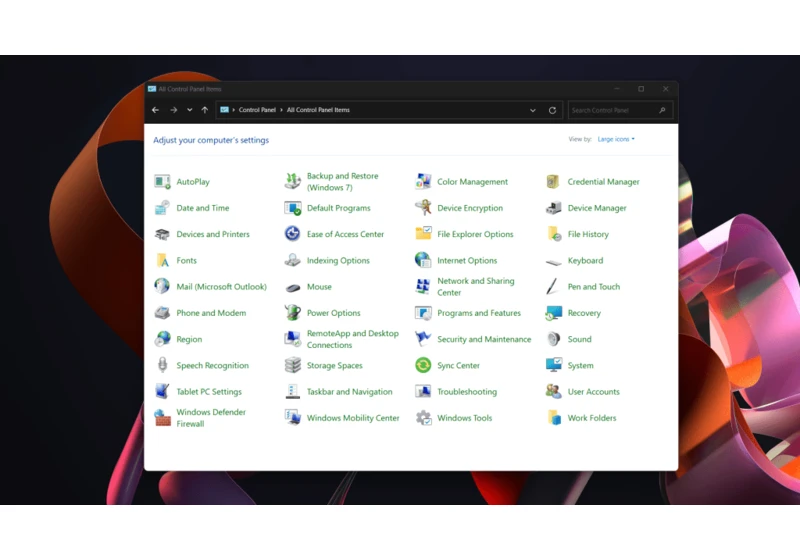The image size is (800, 560).
Task: Open the Device Manager link
Action: click(597, 208)
